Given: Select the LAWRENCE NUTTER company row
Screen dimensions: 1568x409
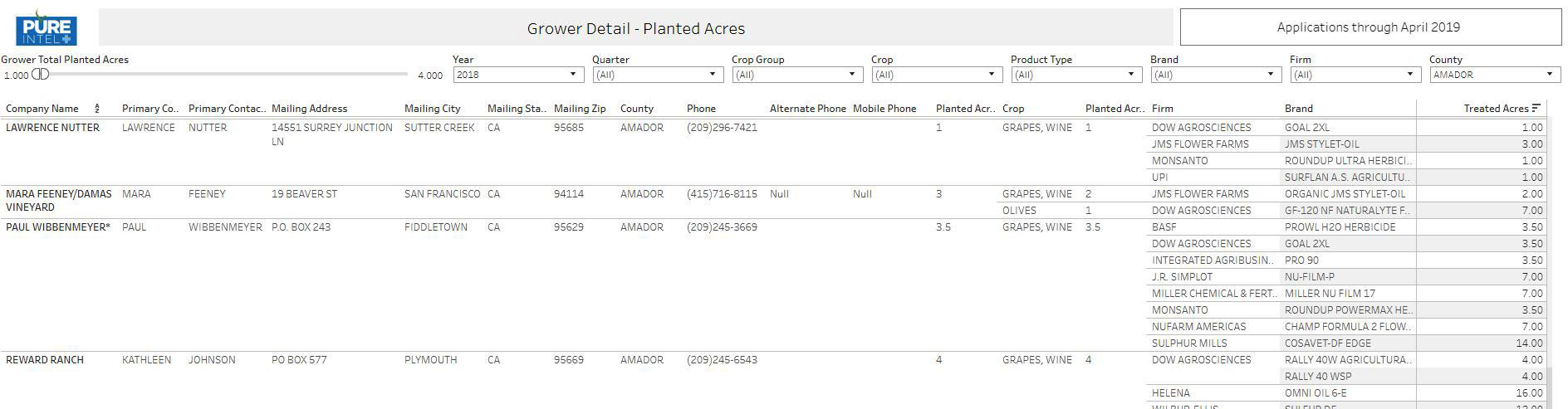Looking at the screenshot, I should click(x=52, y=128).
